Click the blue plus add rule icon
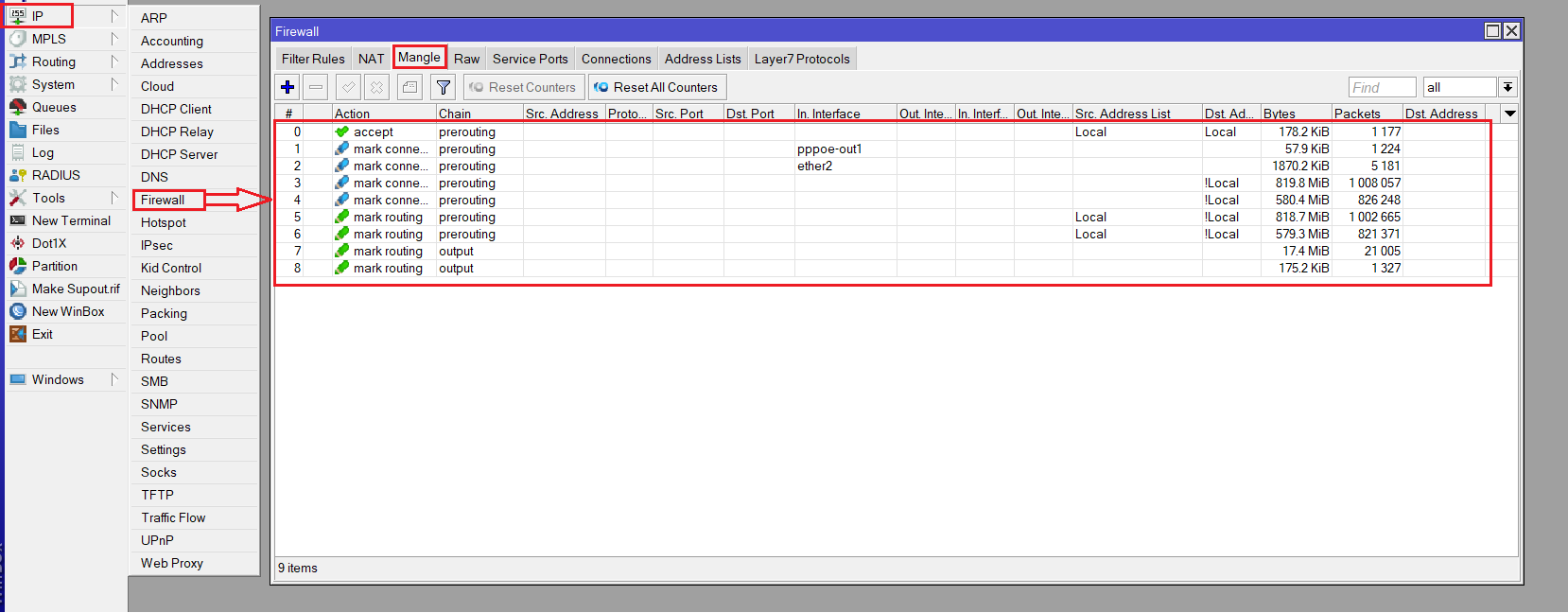Screen dimensions: 1568x613 coord(287,88)
